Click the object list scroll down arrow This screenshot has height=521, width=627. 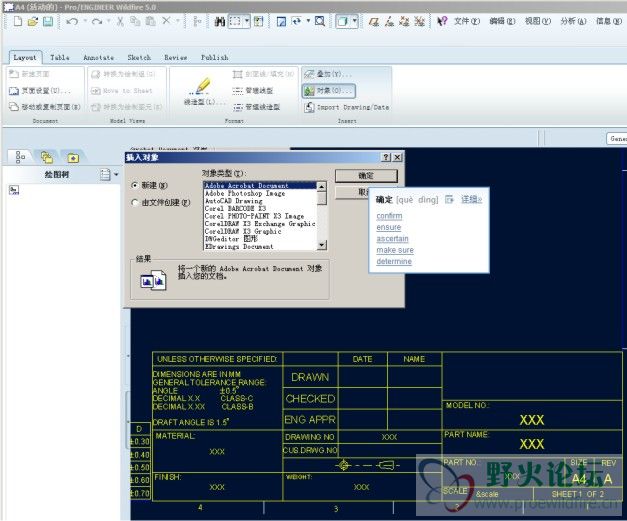point(322,245)
